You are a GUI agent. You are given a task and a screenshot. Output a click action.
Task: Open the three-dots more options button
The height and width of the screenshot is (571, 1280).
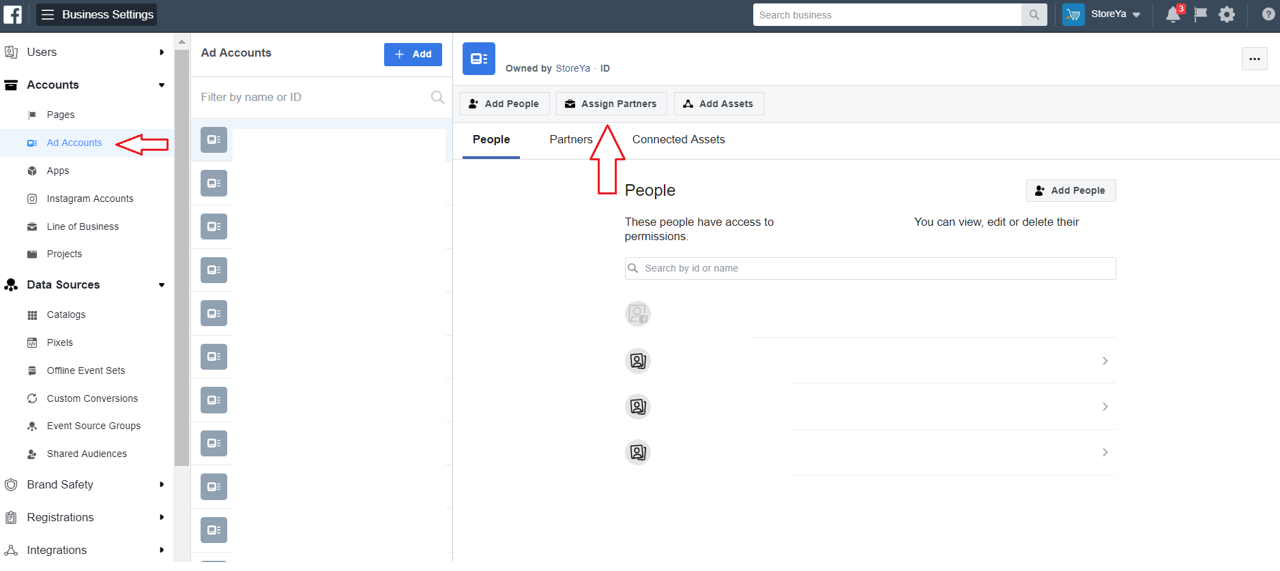(1254, 59)
